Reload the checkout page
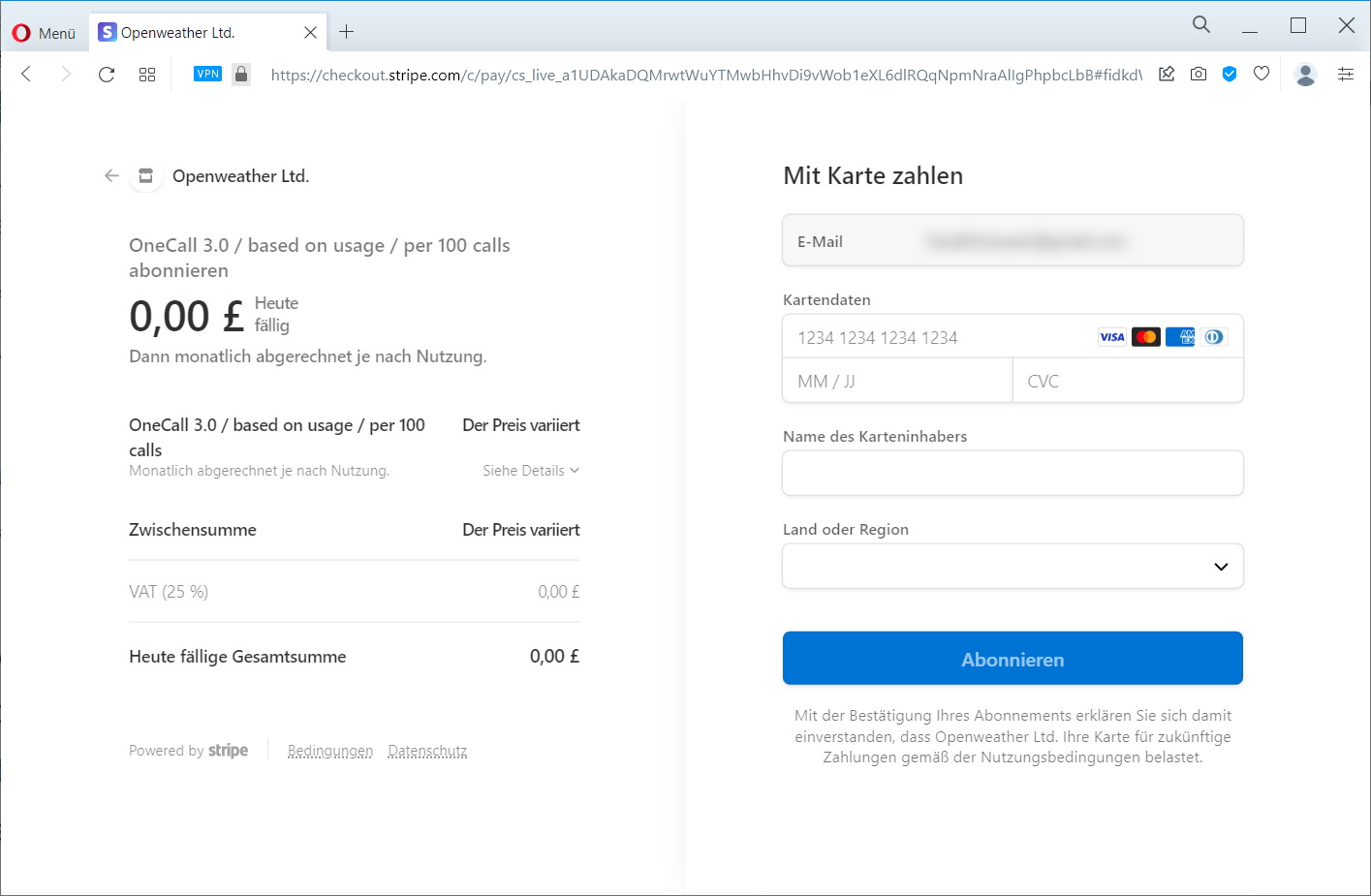This screenshot has width=1371, height=896. 107,75
